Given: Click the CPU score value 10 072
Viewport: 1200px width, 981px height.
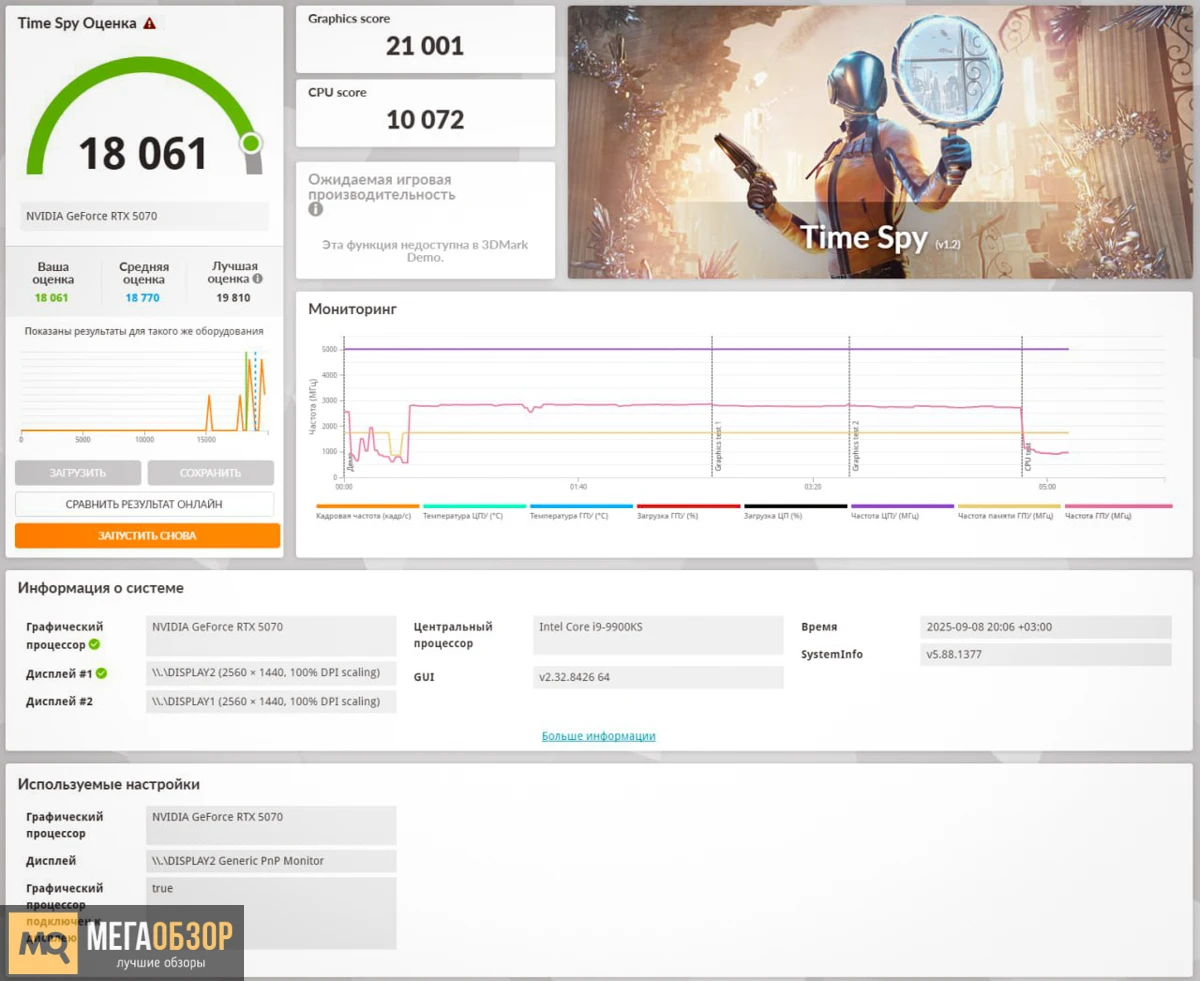Looking at the screenshot, I should click(x=425, y=120).
